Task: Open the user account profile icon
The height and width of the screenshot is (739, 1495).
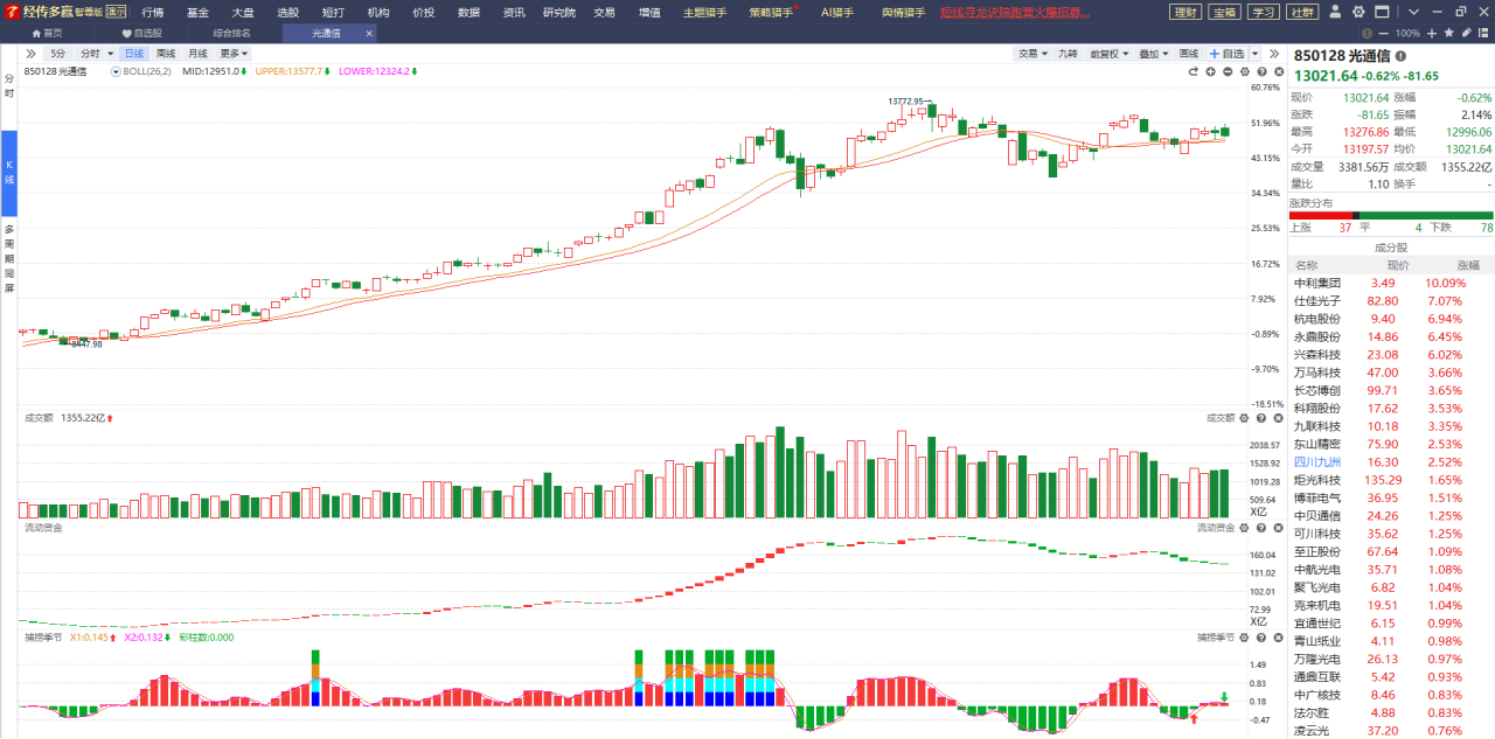Action: point(1336,12)
